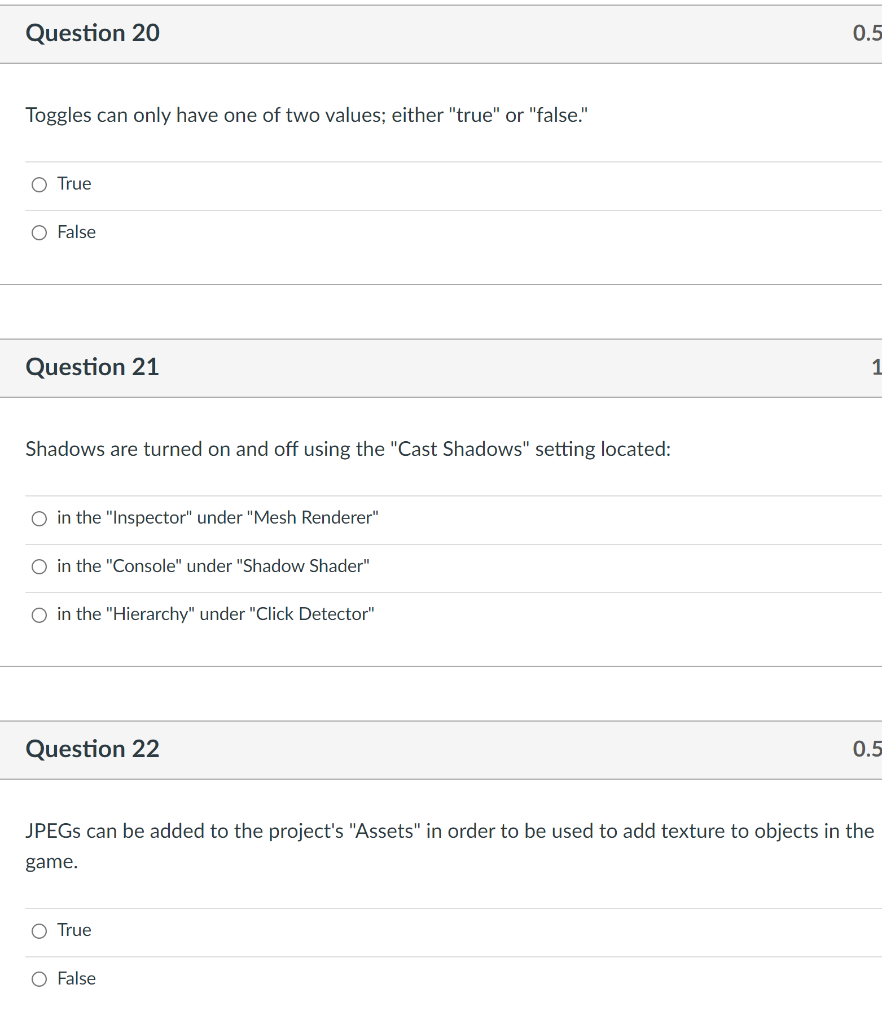The width and height of the screenshot is (882, 1024).
Task: Click the first answer choice of Question 21
Action: pyautogui.click(x=216, y=517)
